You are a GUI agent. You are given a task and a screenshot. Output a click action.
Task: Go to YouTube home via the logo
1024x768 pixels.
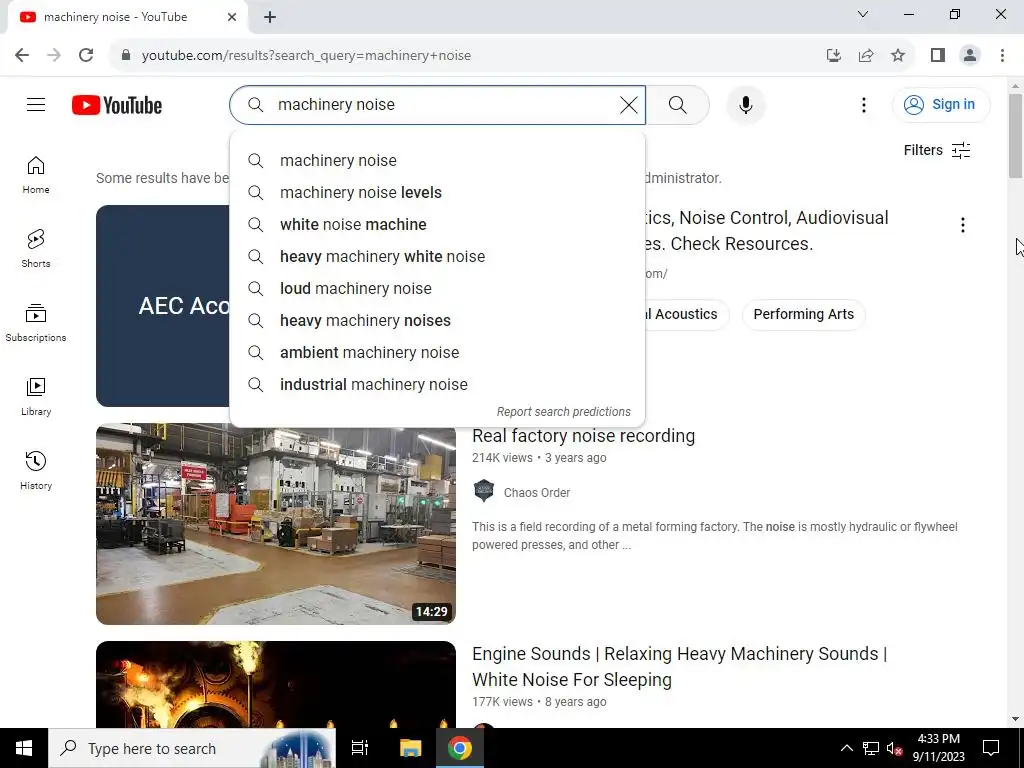tap(117, 105)
